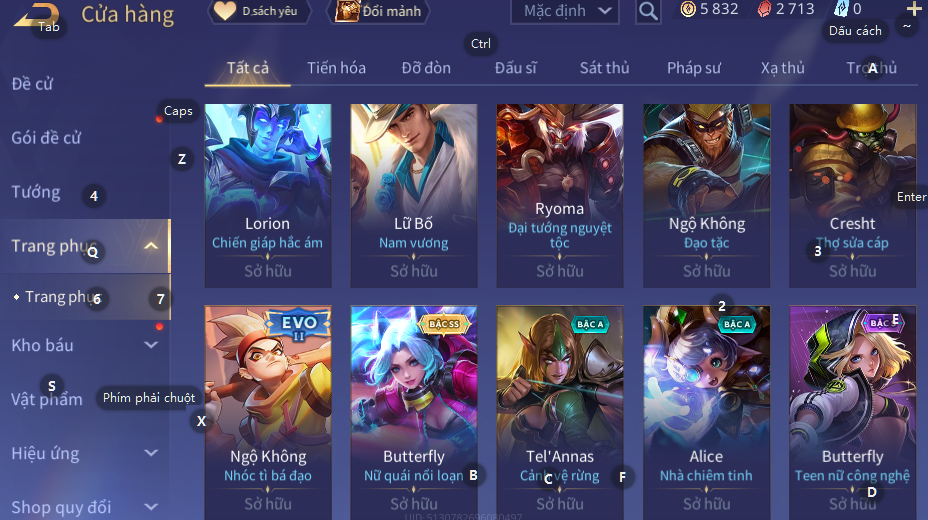This screenshot has width=928, height=520.
Task: Open the Tướng sidebar entry
Action: 36,192
